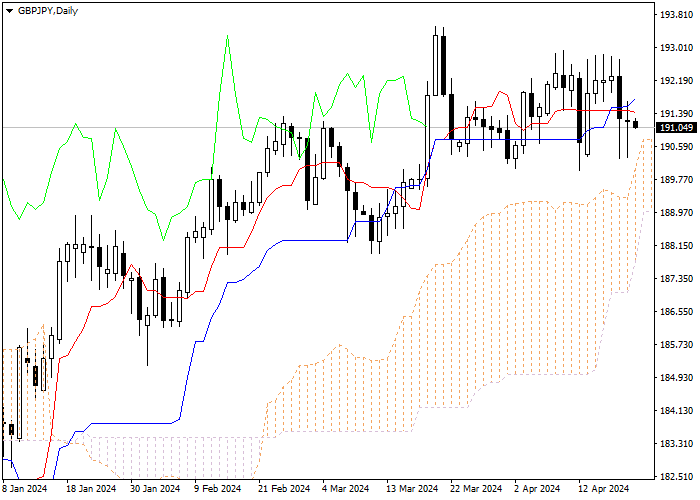The width and height of the screenshot is (700, 500).
Task: Select the 13 Mar 2024 date label
Action: click(412, 489)
